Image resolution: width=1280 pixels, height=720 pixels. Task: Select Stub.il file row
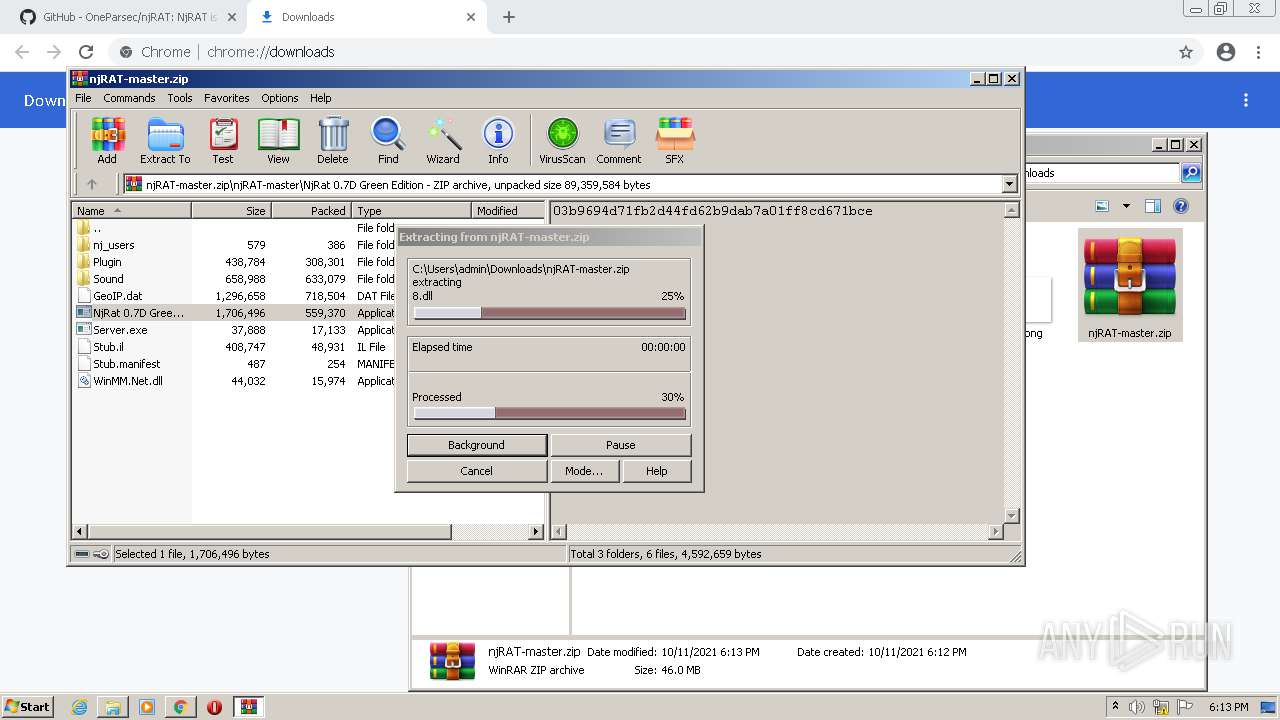108,347
